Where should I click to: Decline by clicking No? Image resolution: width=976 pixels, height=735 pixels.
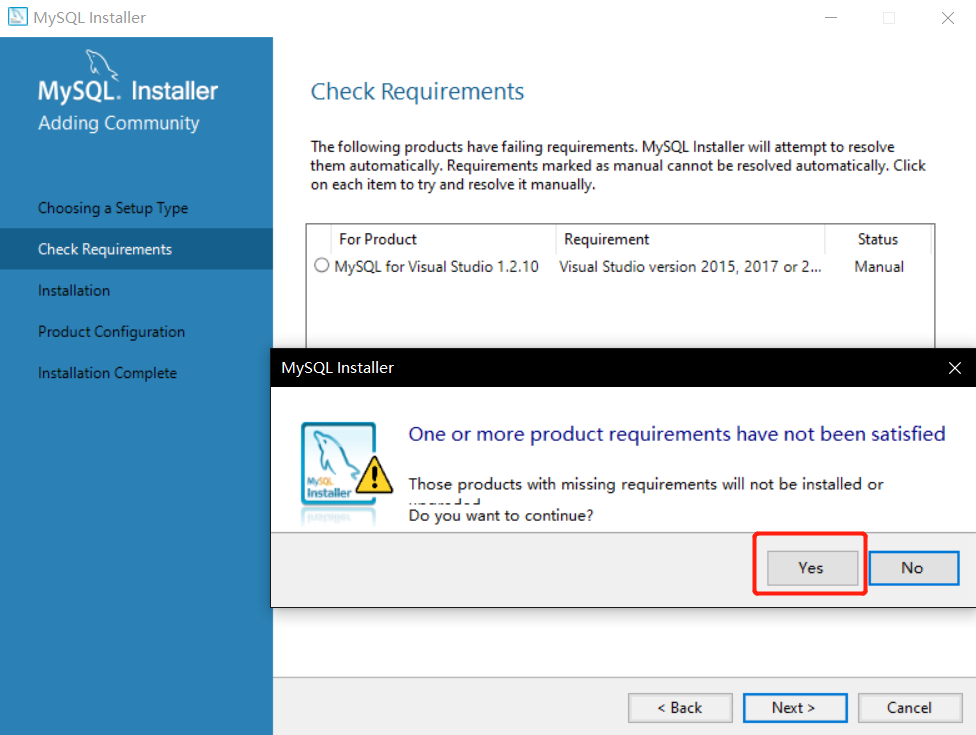(x=913, y=568)
